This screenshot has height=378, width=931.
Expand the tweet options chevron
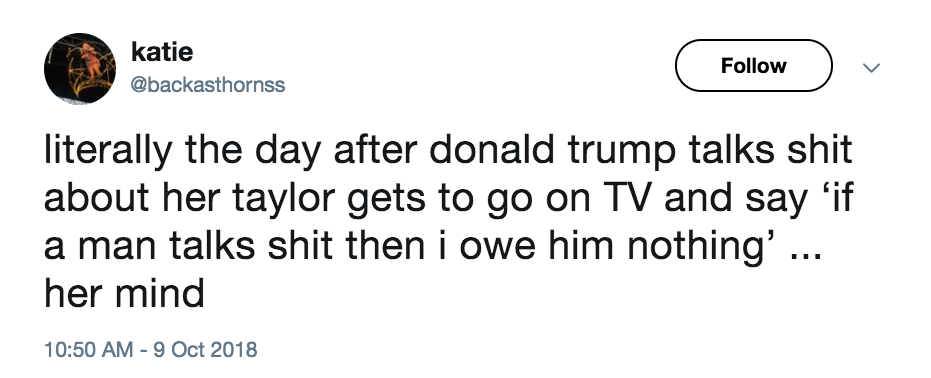coord(871,68)
